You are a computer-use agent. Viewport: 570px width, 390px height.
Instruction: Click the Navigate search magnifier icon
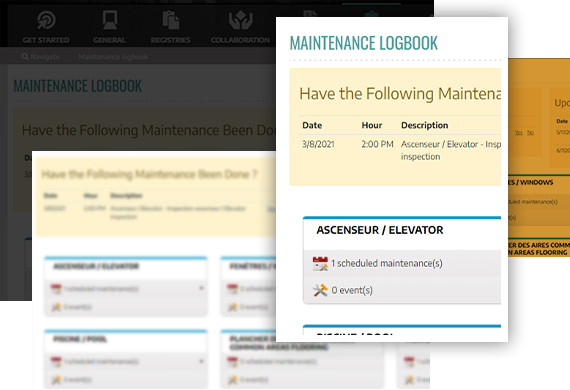pyautogui.click(x=25, y=57)
